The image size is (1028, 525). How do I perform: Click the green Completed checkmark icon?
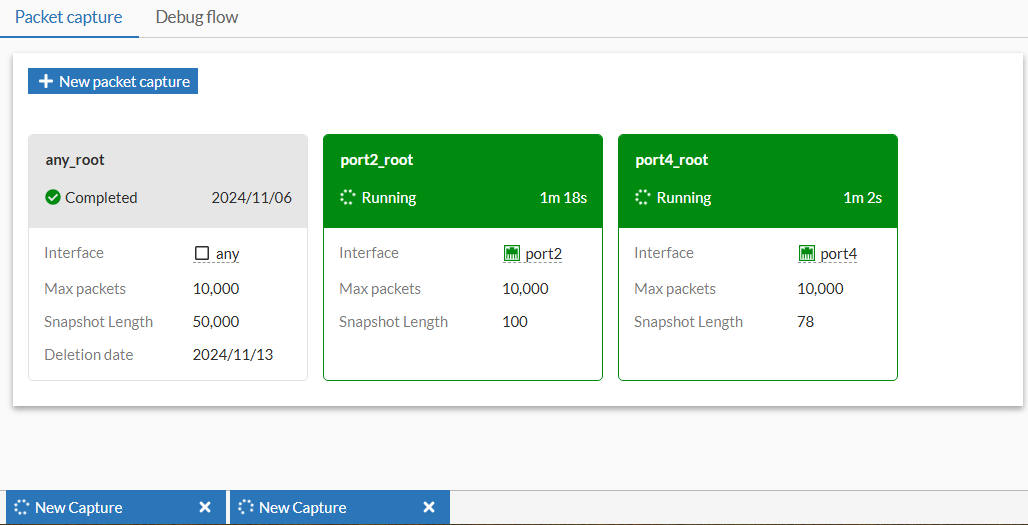(x=53, y=198)
